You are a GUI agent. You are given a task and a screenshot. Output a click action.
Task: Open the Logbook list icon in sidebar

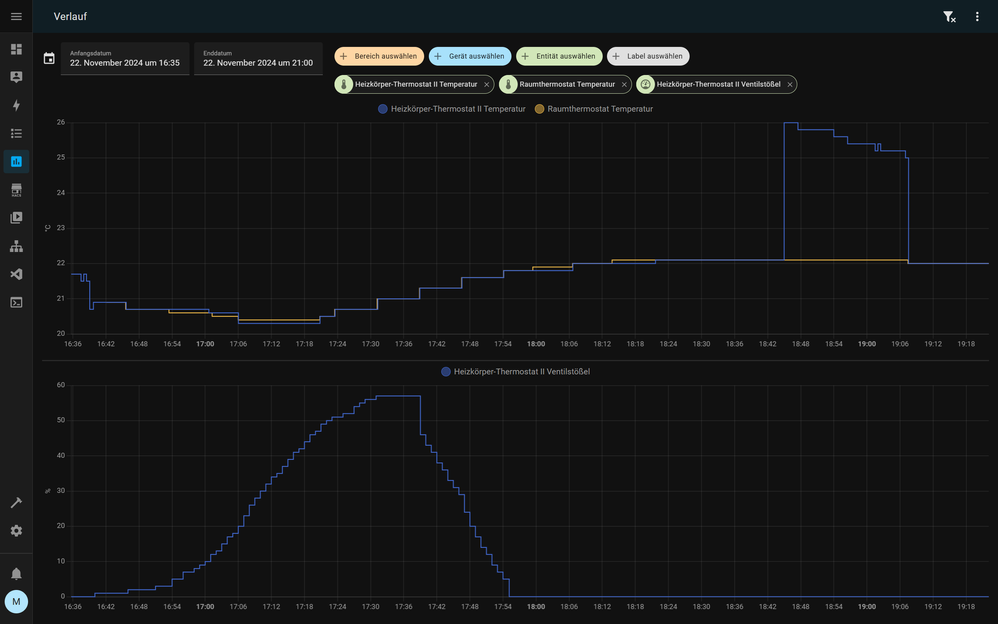pyautogui.click(x=16, y=133)
